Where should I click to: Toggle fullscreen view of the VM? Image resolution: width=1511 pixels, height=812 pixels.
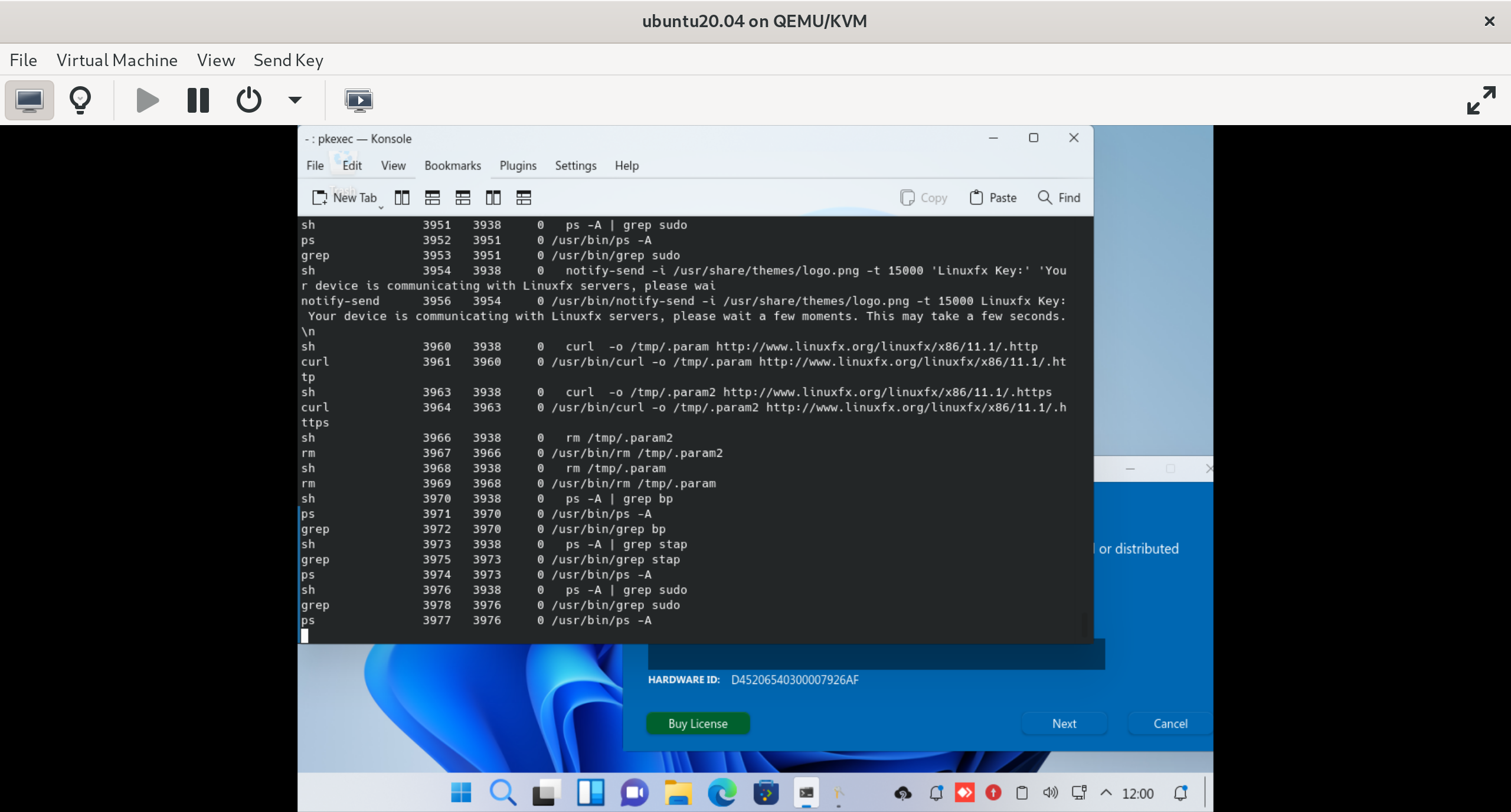[x=1481, y=100]
